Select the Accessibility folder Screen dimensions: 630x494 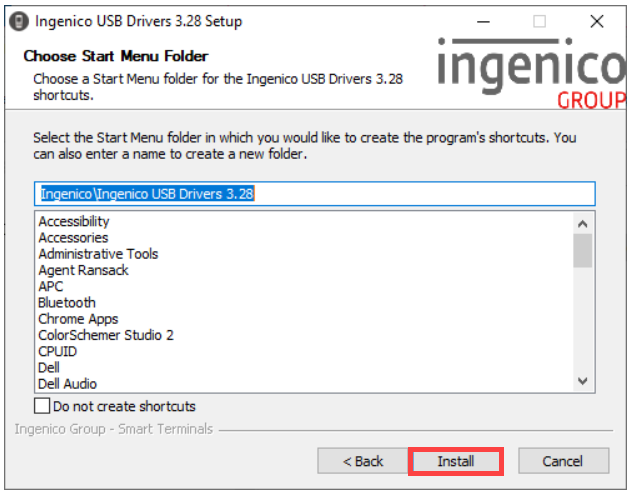click(x=74, y=221)
